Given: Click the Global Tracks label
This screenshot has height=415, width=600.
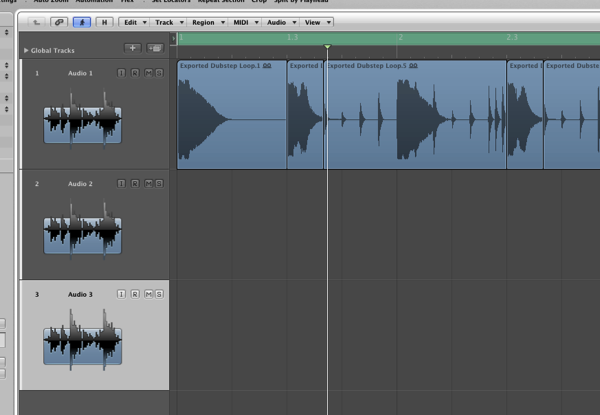Looking at the screenshot, I should point(53,50).
